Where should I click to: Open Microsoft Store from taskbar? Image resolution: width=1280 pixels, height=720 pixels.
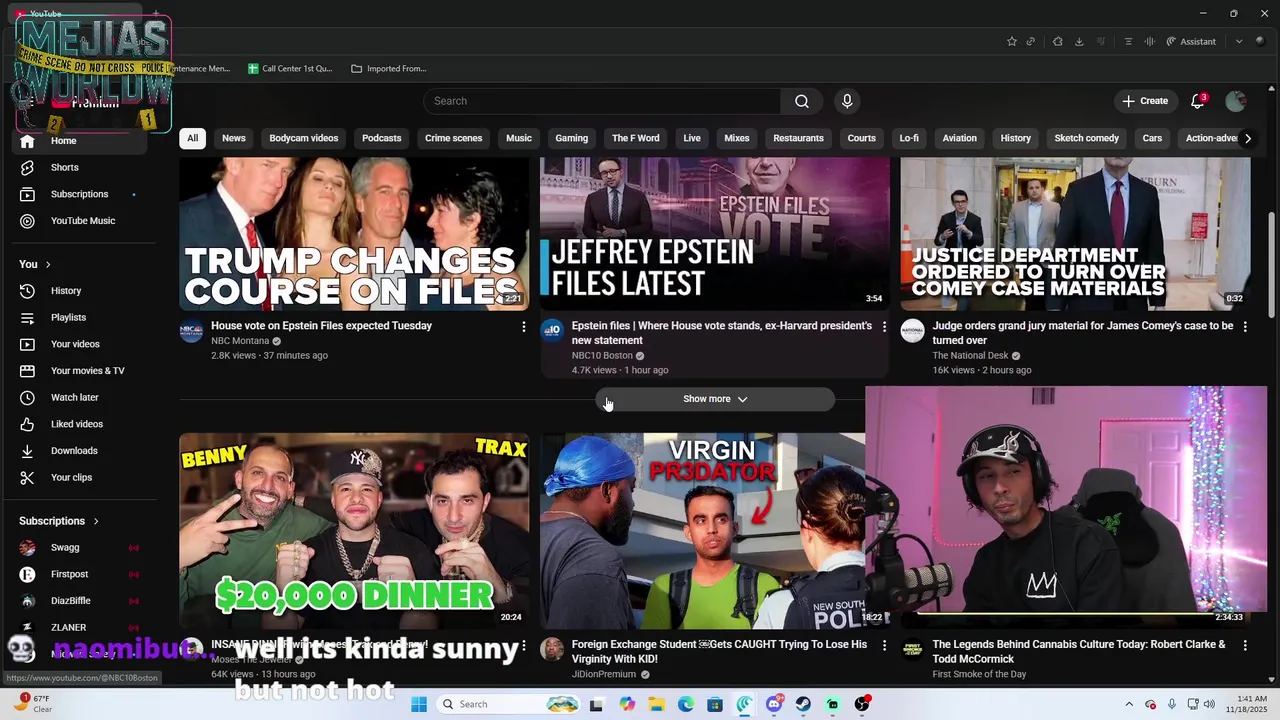[x=715, y=704]
